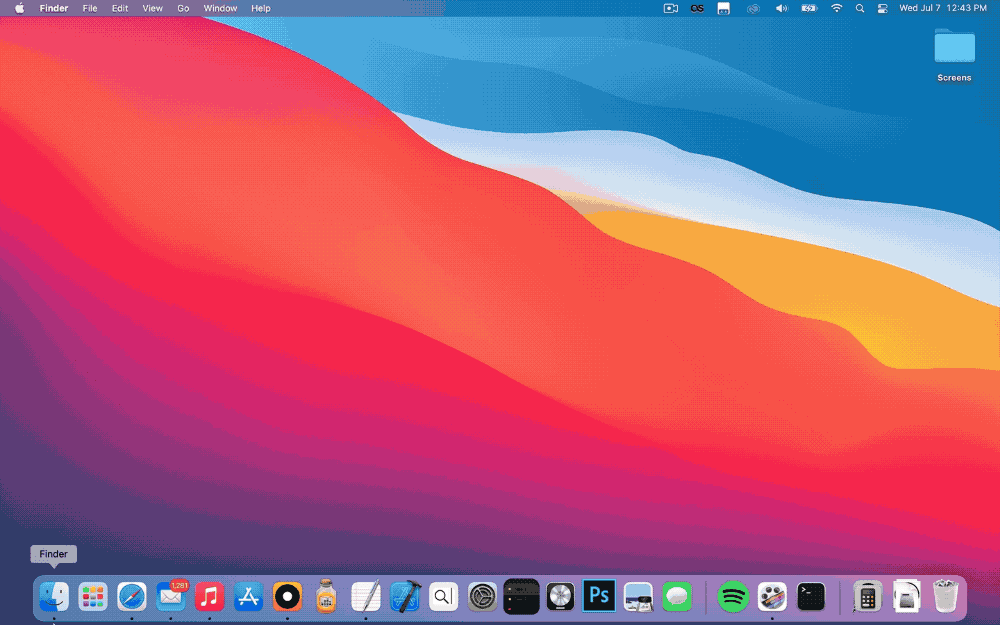The image size is (1000, 625).
Task: Open the Wi-Fi menu
Action: (x=837, y=8)
